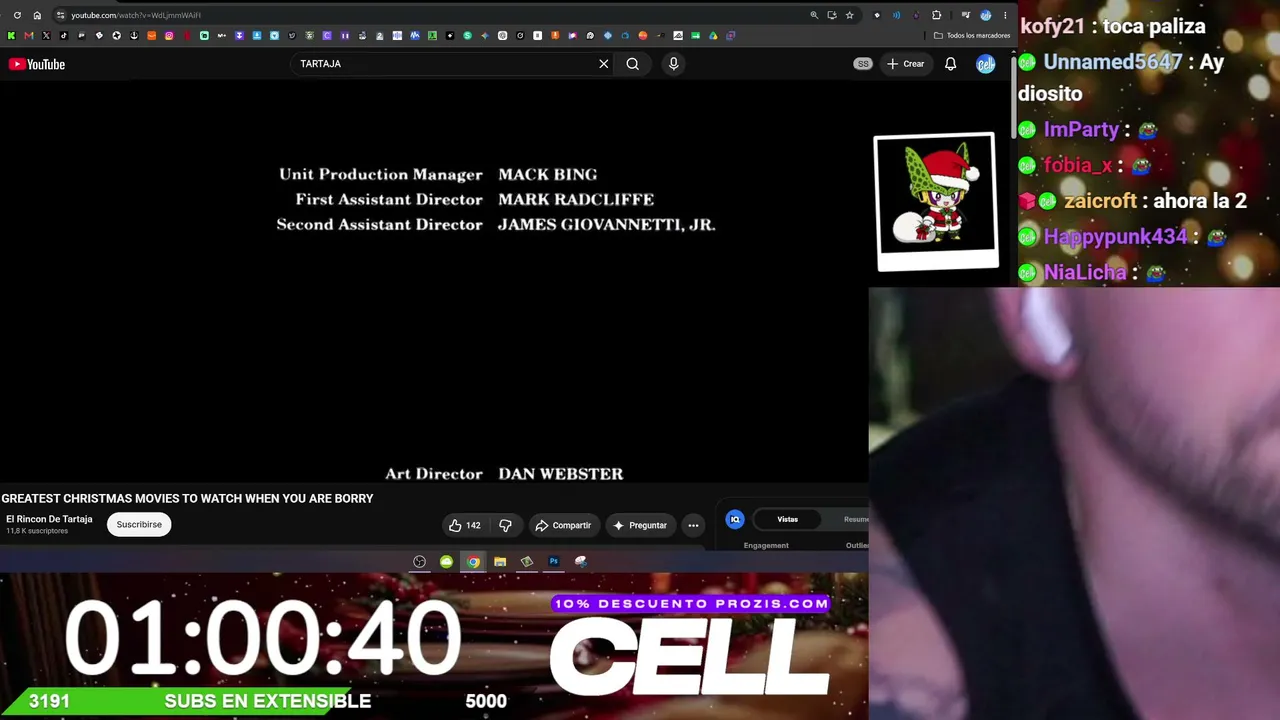
Task: Click the IQ extension badge
Action: click(x=735, y=519)
